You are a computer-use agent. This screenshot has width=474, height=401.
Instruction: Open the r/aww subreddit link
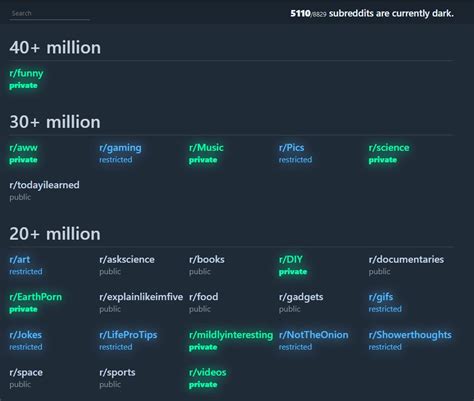[x=23, y=148]
